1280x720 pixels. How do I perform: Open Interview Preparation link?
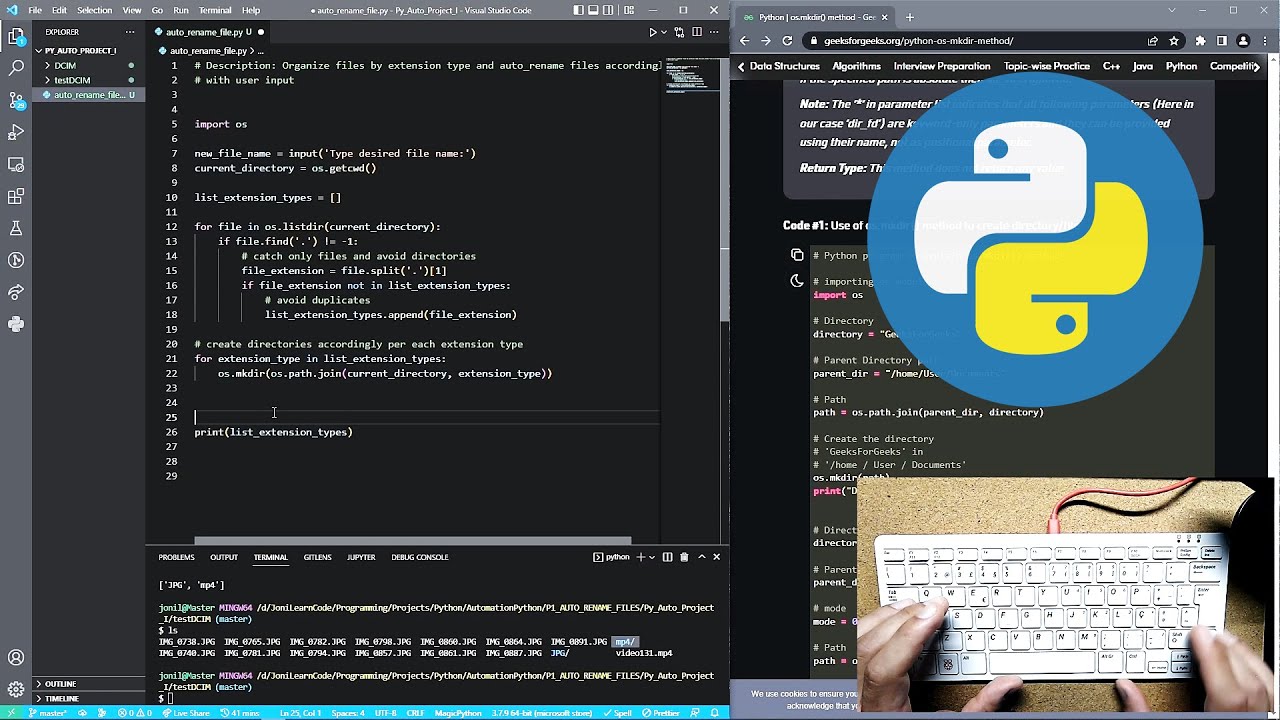pos(942,66)
